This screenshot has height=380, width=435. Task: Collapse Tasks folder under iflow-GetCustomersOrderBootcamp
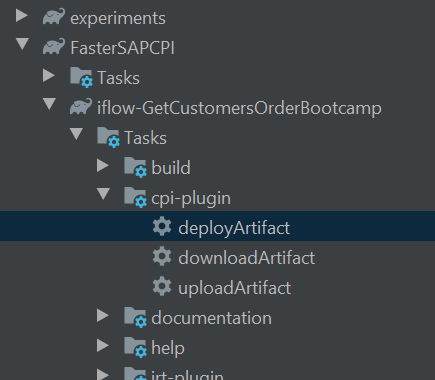point(76,134)
